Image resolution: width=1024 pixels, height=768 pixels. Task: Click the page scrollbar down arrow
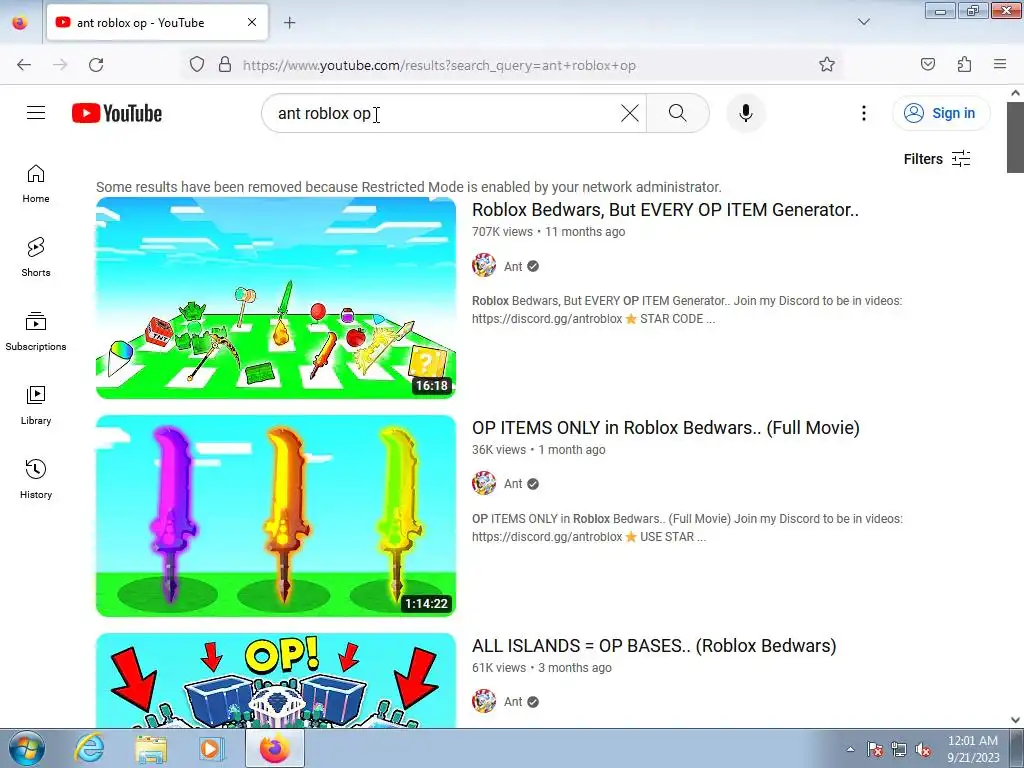tap(1016, 720)
